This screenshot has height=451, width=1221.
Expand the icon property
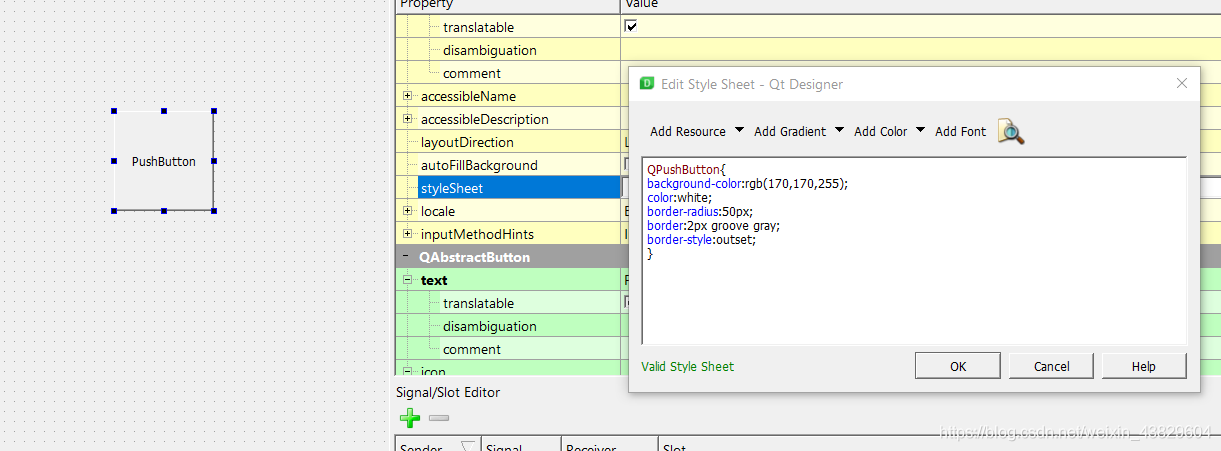pos(407,372)
